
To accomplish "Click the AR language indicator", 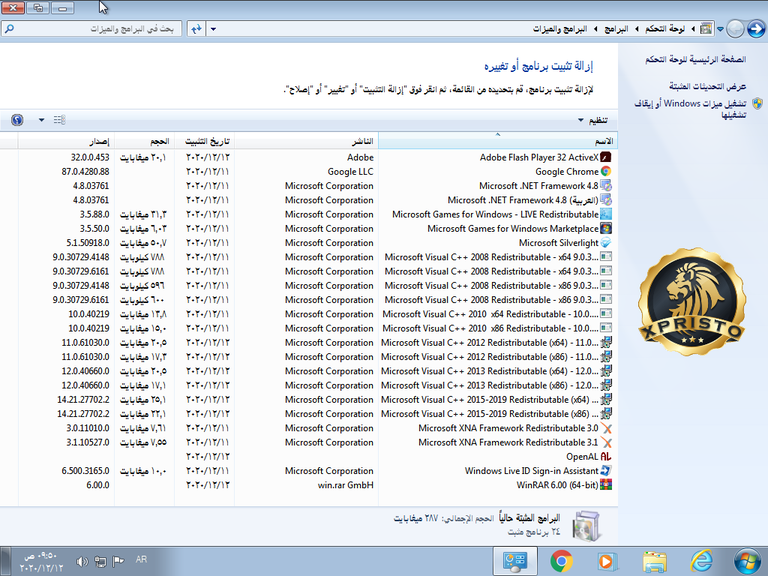I will pyautogui.click(x=141, y=559).
